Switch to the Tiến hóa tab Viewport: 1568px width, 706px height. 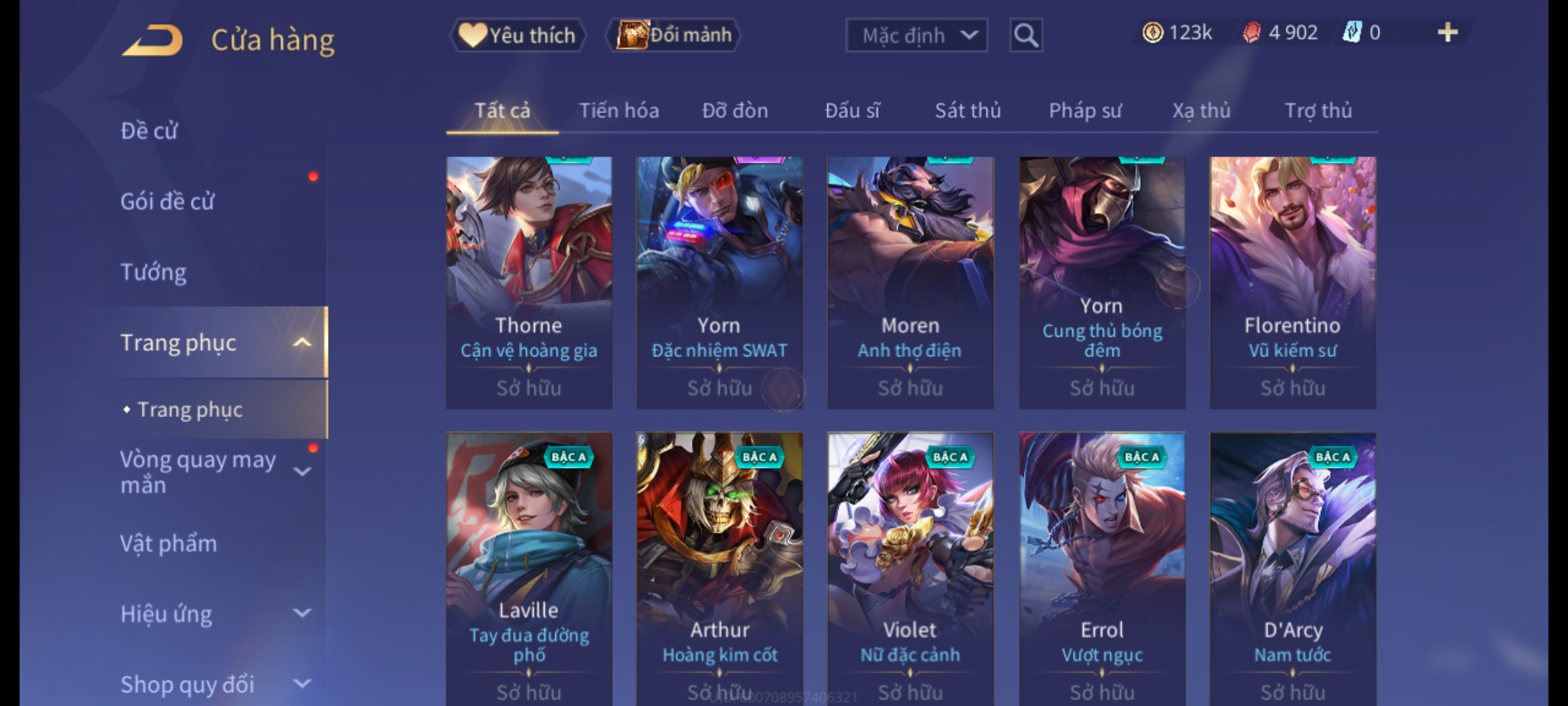tap(619, 110)
